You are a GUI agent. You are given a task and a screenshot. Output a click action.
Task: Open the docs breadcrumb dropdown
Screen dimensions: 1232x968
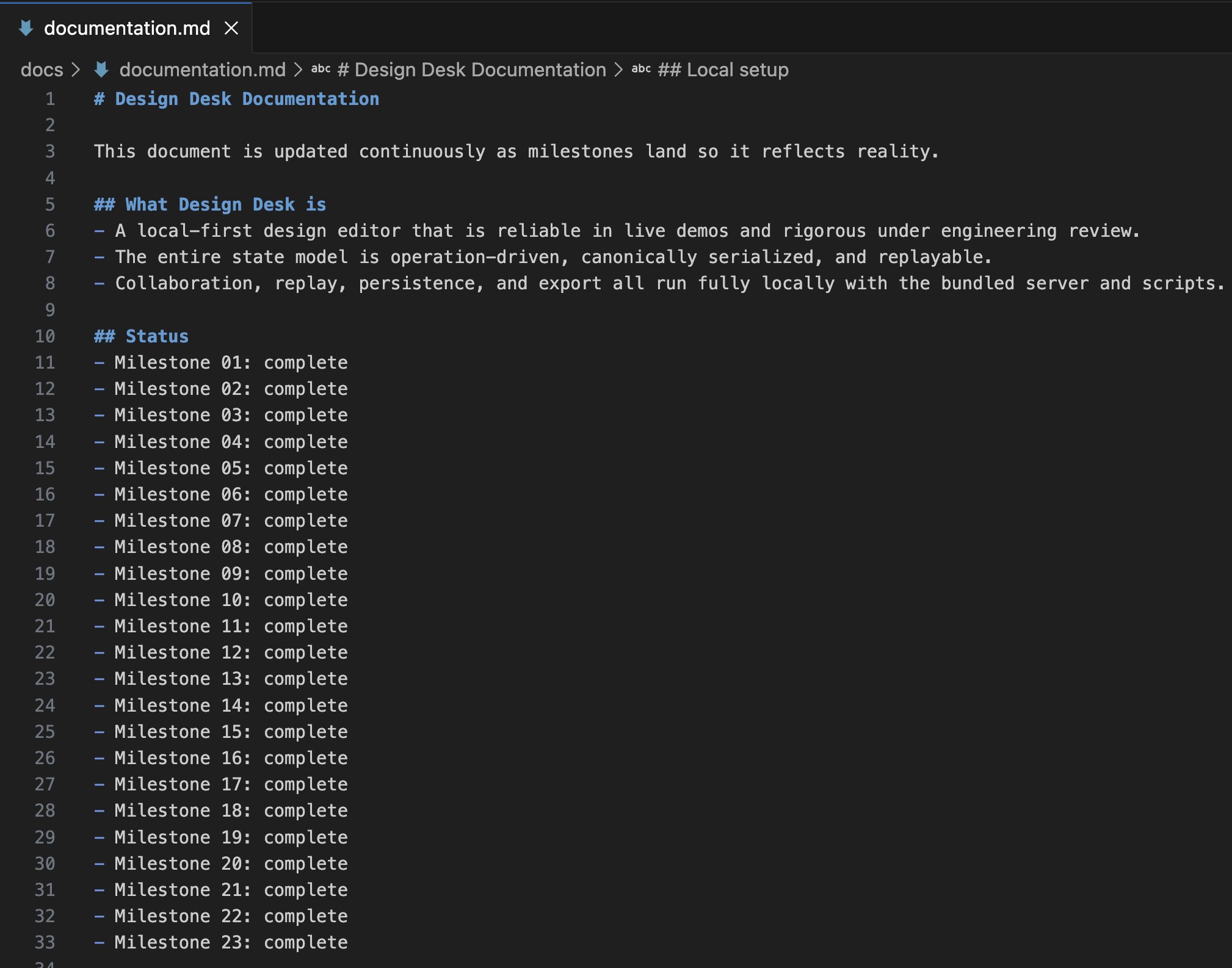click(x=40, y=70)
